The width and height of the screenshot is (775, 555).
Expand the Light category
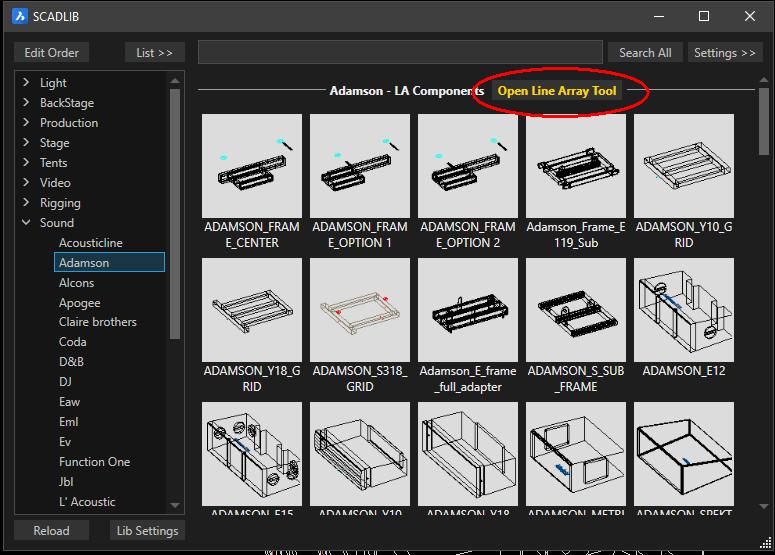(26, 83)
